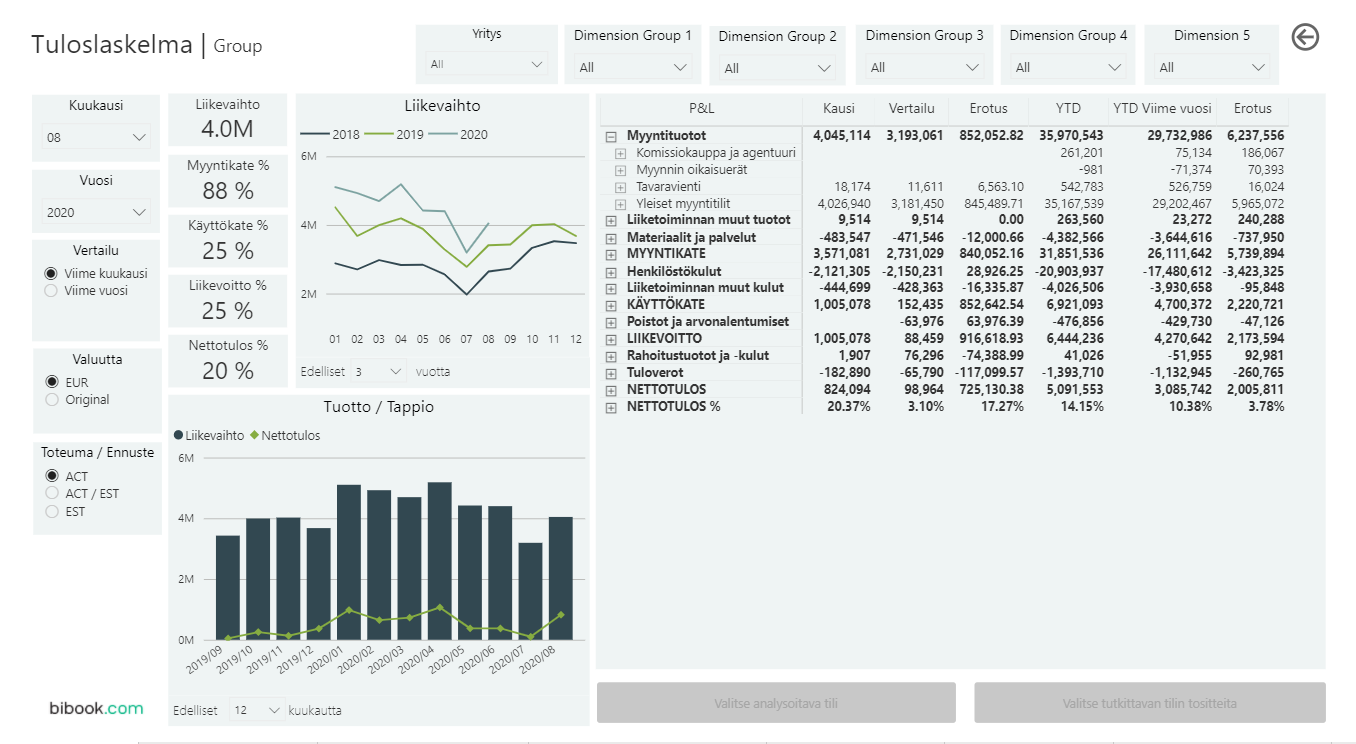This screenshot has width=1356, height=744.
Task: Choose ACT / EST radio option
Action: (51, 494)
